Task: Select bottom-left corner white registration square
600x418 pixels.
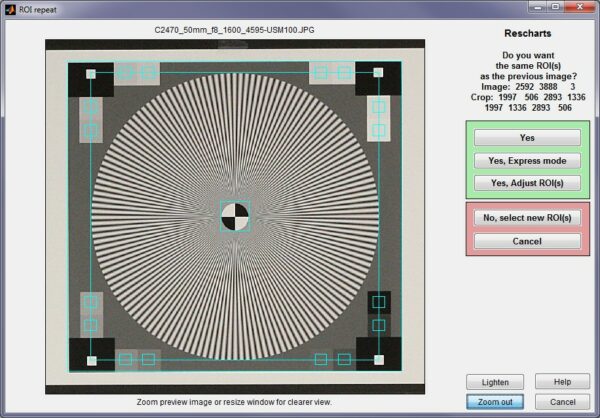Action: point(91,360)
